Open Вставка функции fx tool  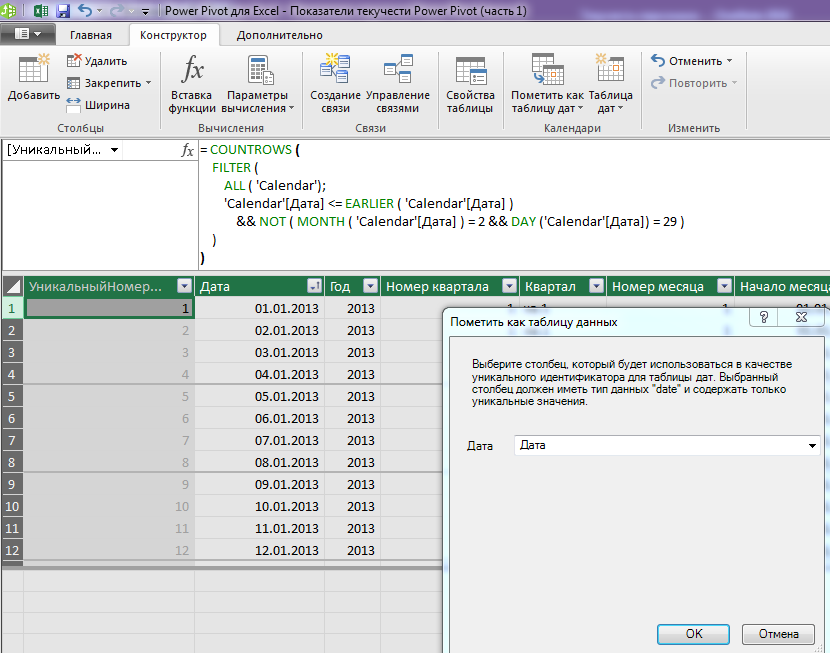192,69
